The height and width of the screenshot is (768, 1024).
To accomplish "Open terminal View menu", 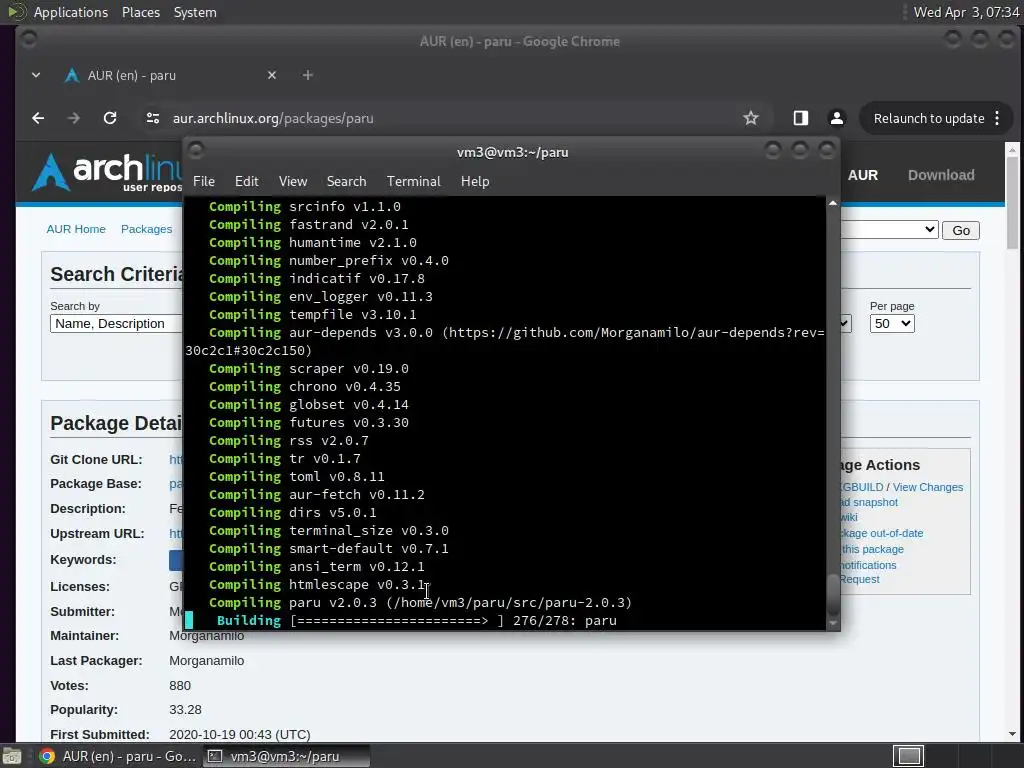I will (293, 182).
